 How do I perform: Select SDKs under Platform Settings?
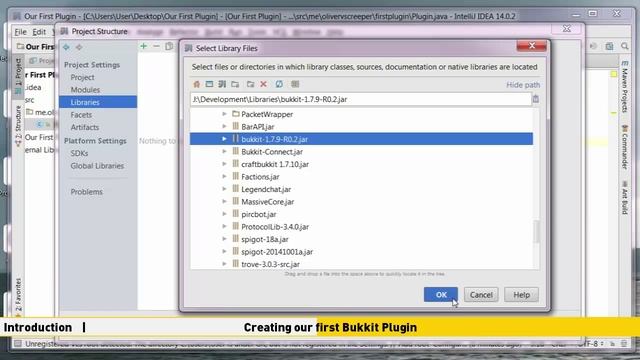click(79, 153)
